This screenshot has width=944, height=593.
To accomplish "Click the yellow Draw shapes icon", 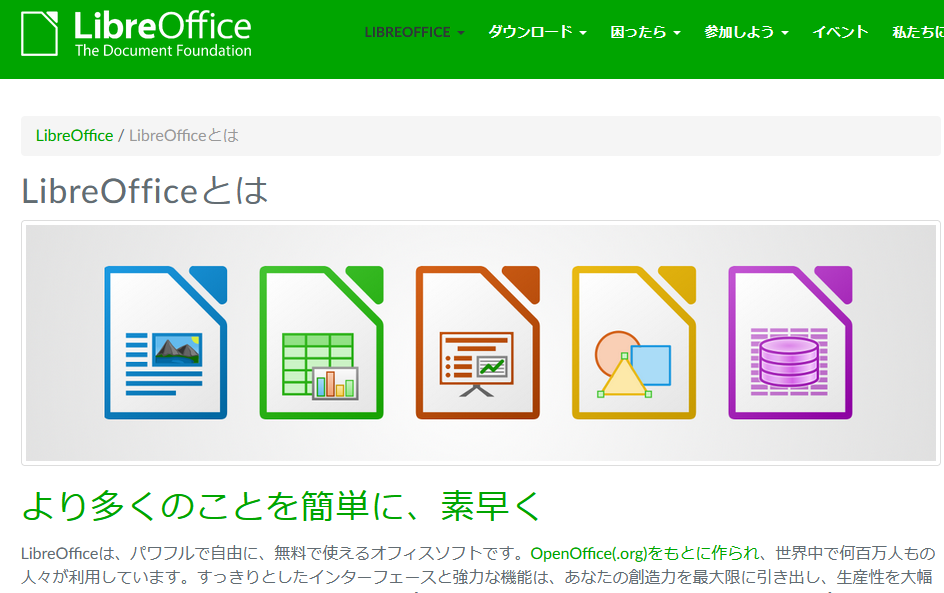I will pyautogui.click(x=634, y=343).
